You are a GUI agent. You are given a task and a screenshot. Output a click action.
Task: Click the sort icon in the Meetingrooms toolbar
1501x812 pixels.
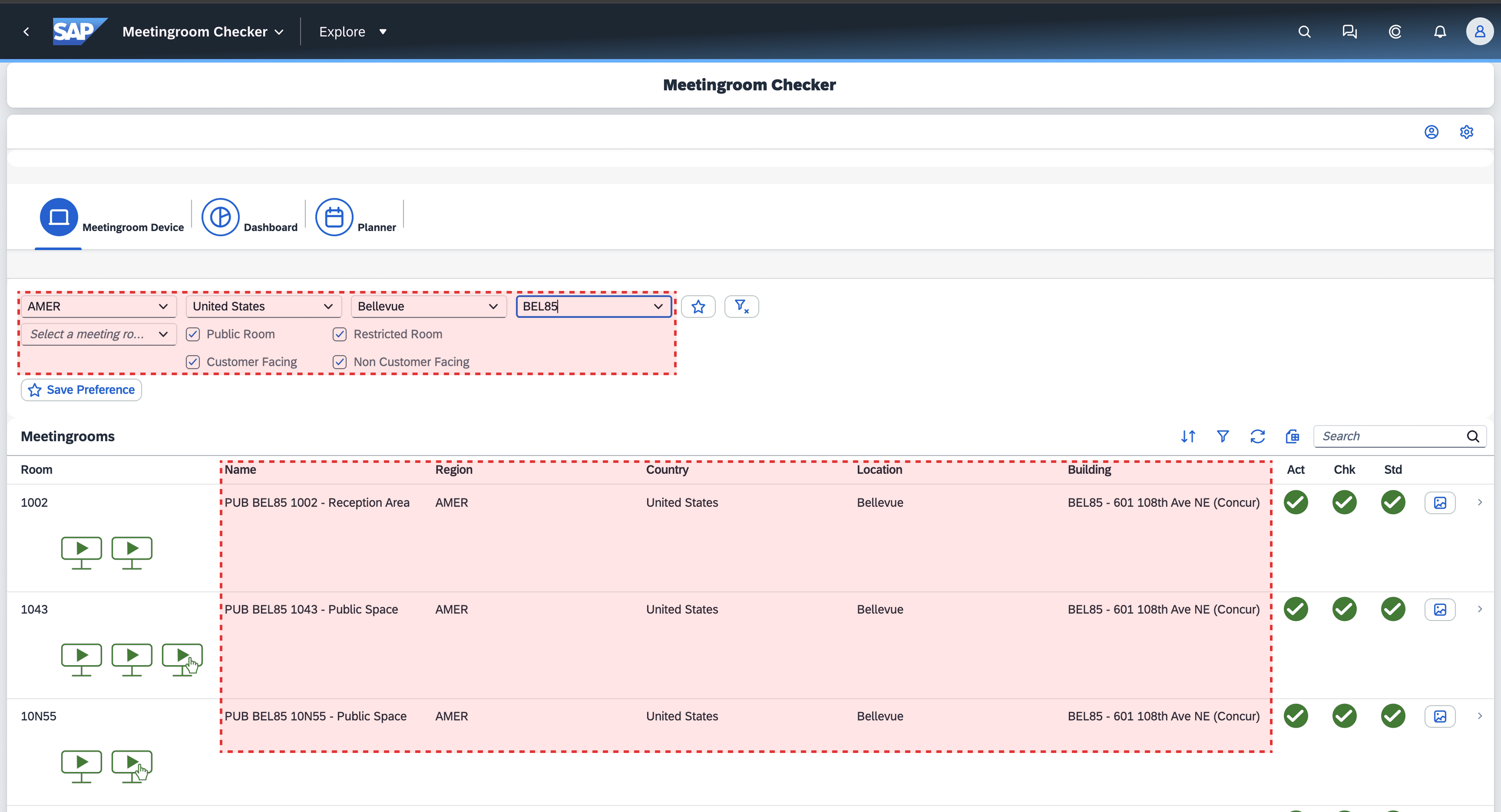[1188, 436]
